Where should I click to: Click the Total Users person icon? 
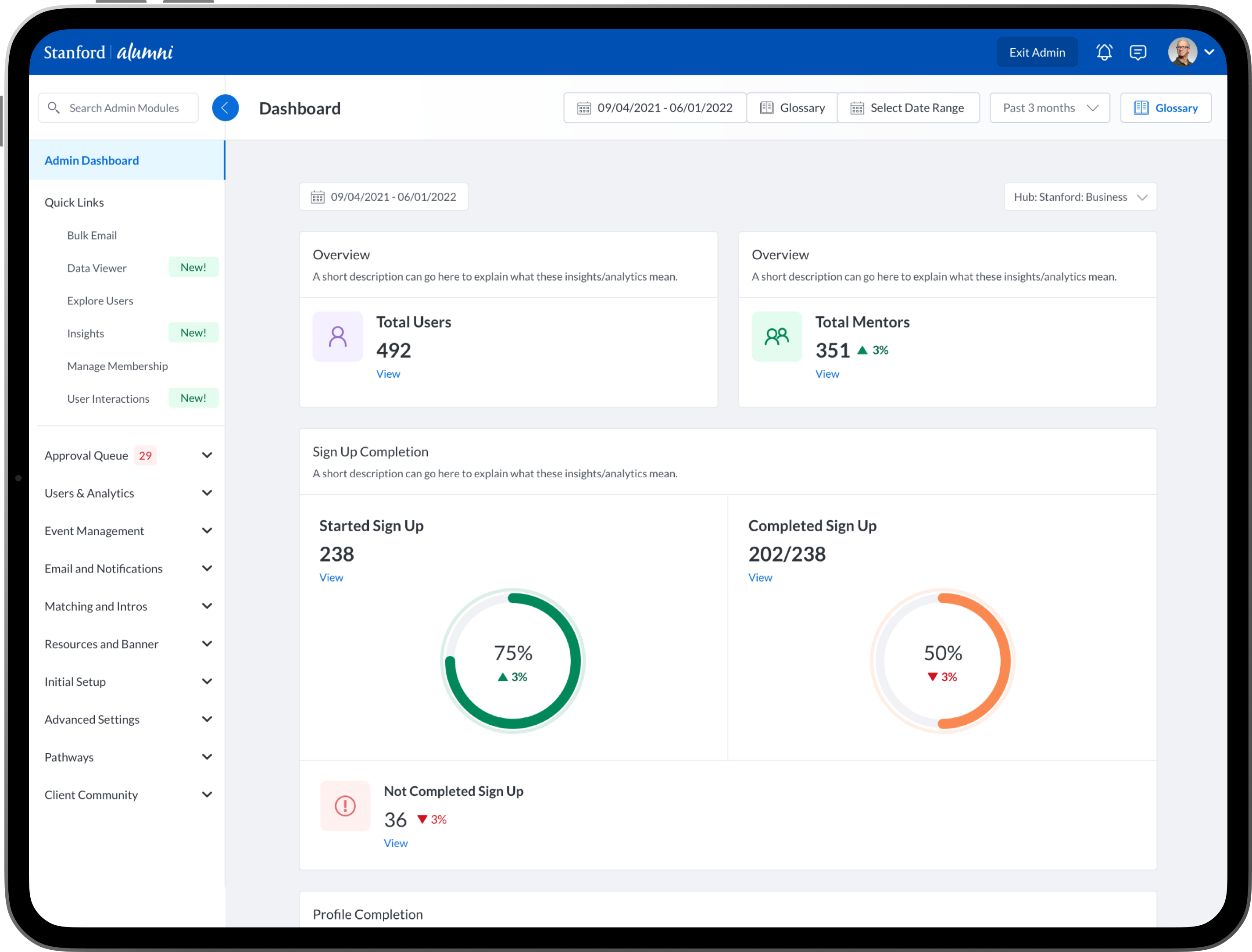click(x=338, y=336)
